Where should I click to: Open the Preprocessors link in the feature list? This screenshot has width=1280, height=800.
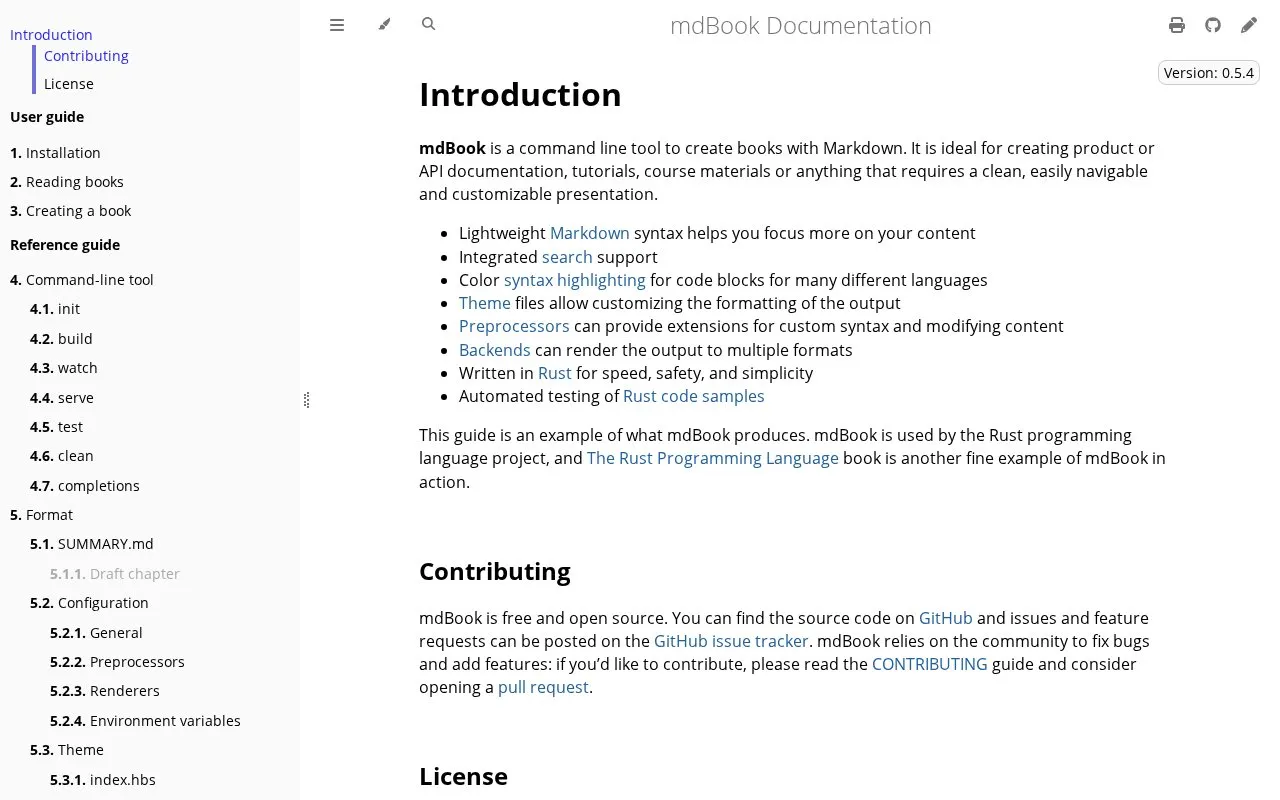click(x=514, y=326)
